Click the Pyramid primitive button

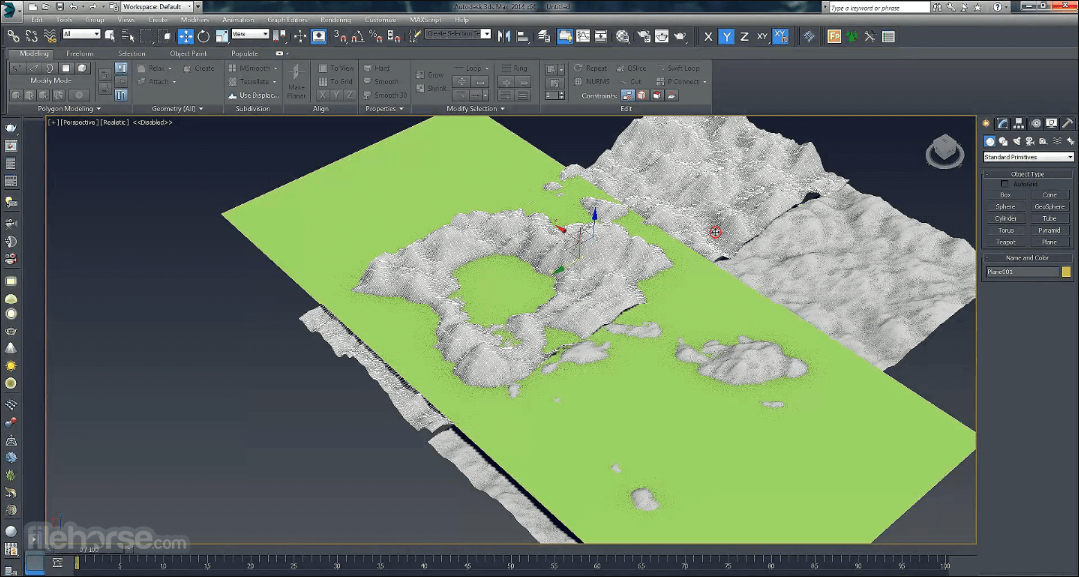[1049, 231]
